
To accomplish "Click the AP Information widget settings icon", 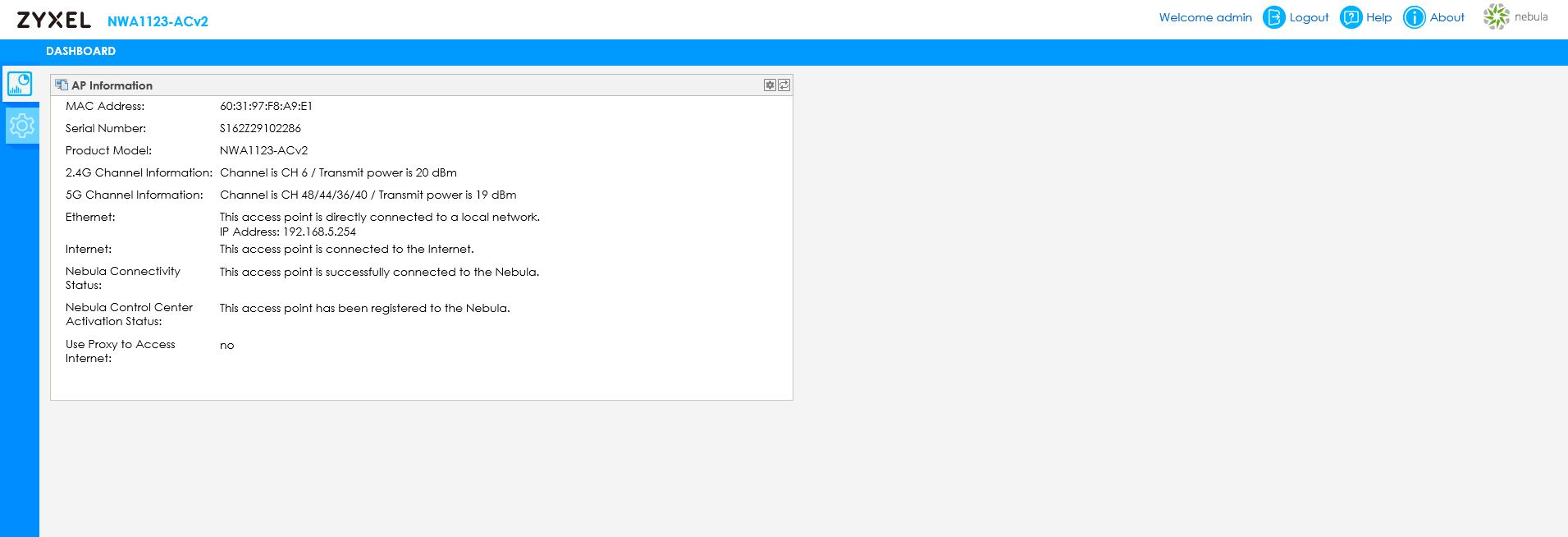I will (x=770, y=85).
